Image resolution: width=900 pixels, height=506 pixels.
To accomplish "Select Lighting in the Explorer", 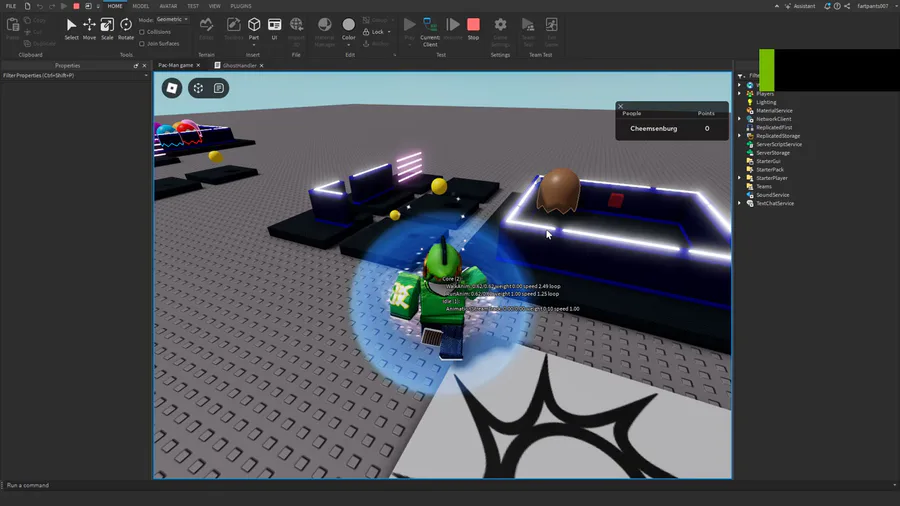I will [766, 102].
